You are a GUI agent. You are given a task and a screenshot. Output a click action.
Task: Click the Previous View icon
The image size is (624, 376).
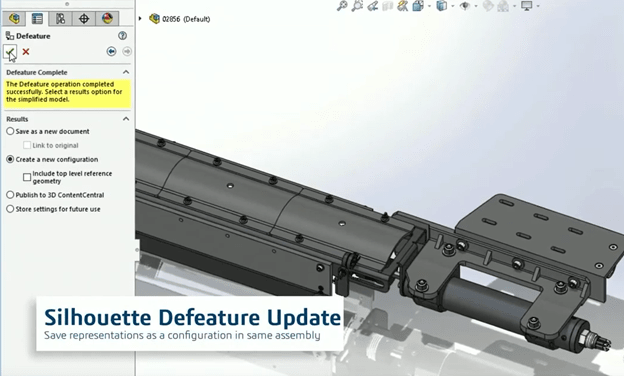(373, 6)
